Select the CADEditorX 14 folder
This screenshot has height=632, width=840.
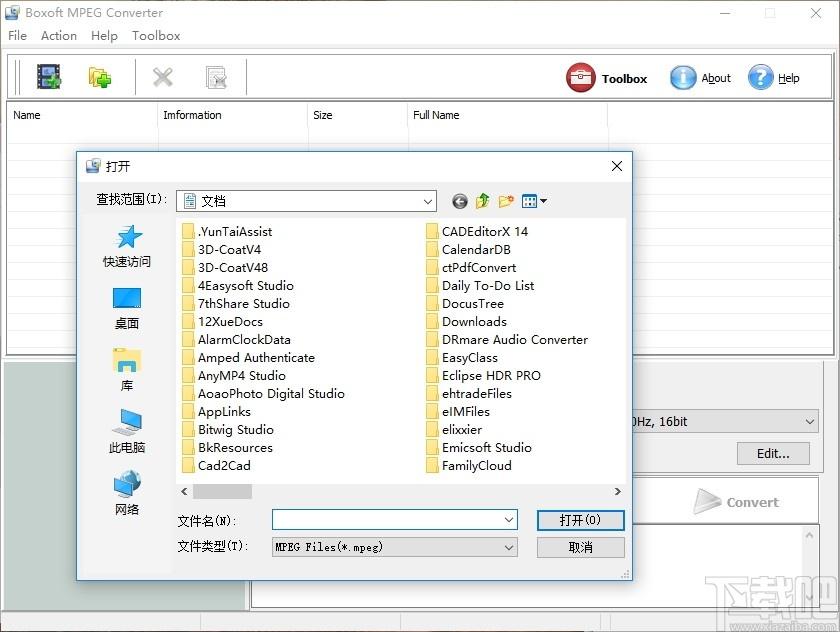[477, 231]
